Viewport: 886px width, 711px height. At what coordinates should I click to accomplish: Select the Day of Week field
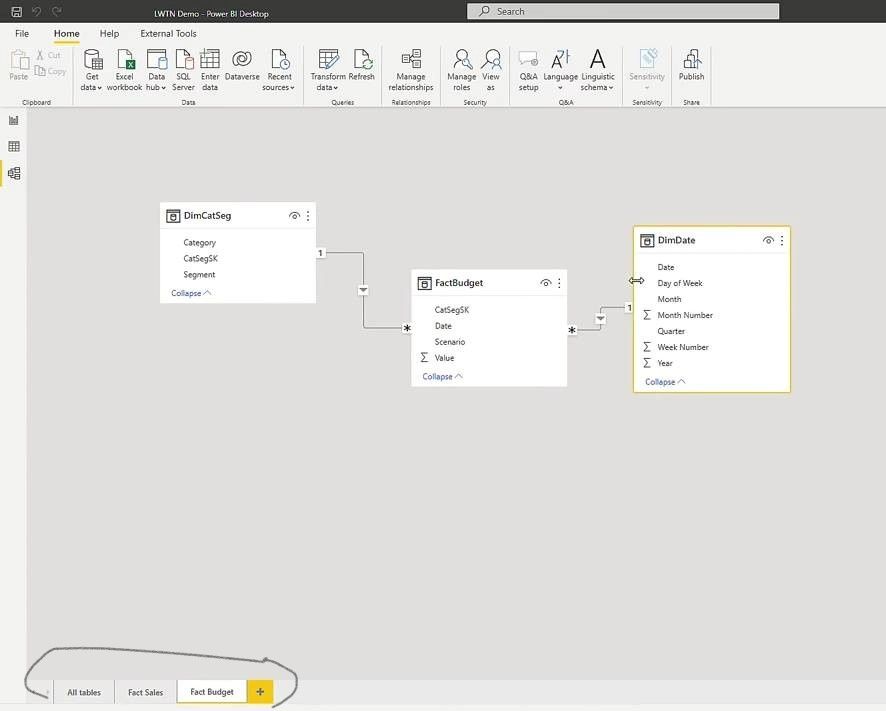[680, 283]
